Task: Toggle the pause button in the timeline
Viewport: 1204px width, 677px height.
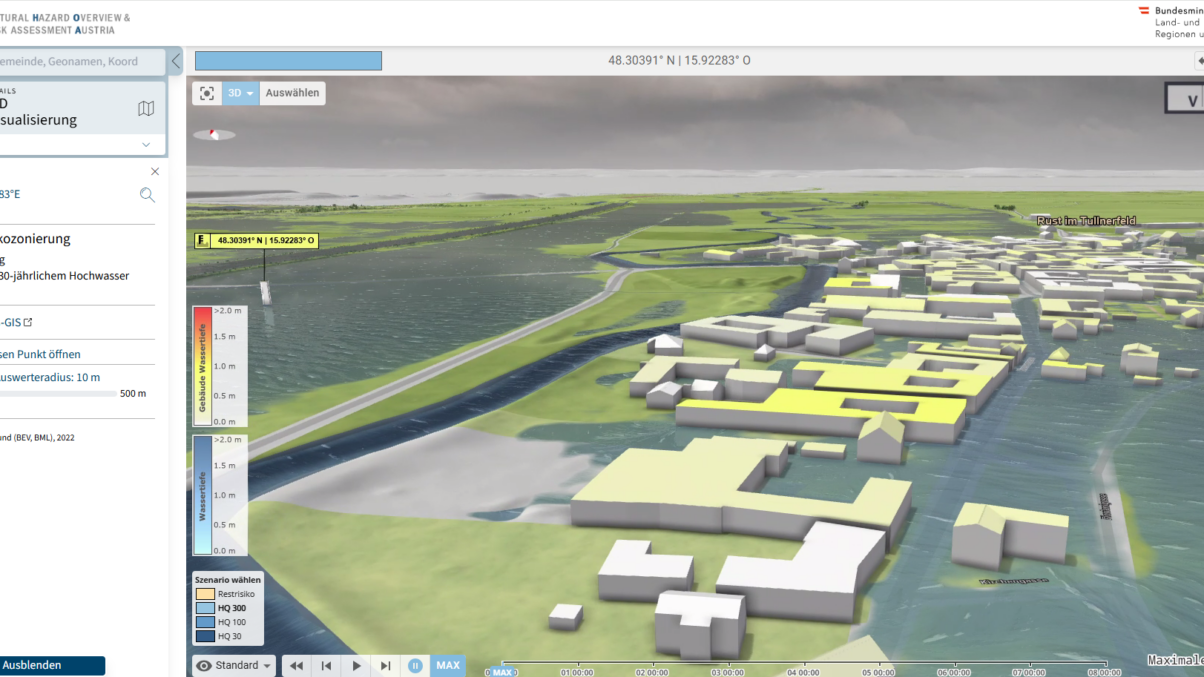Action: coord(415,665)
